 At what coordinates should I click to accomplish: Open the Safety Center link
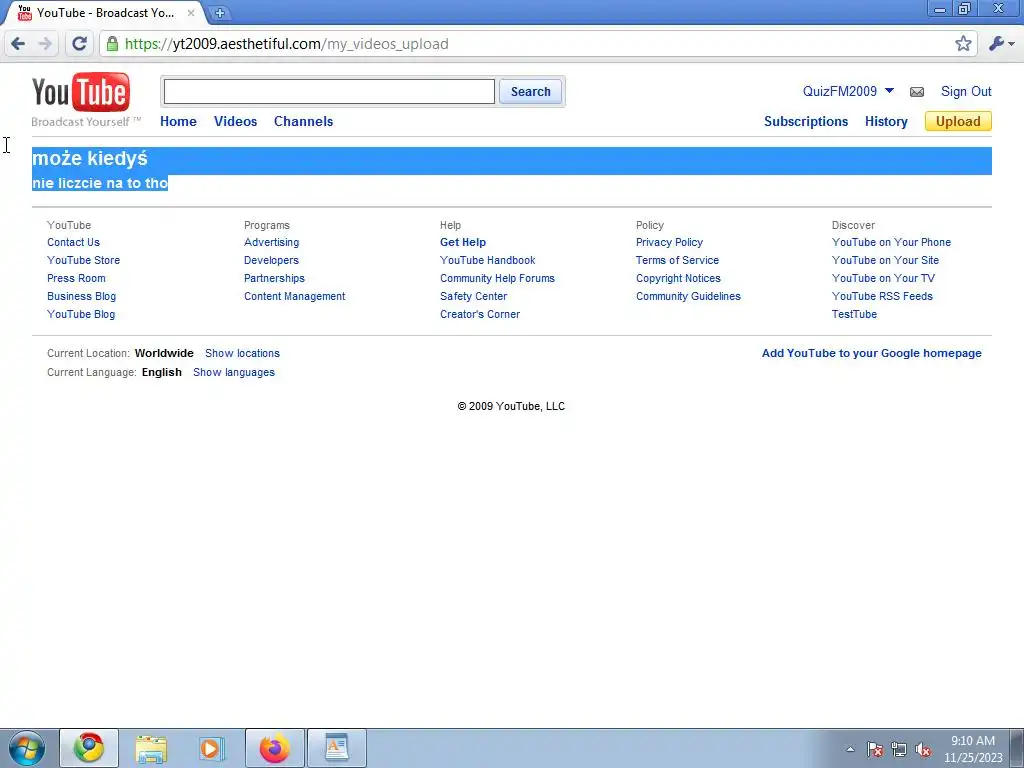pyautogui.click(x=473, y=296)
